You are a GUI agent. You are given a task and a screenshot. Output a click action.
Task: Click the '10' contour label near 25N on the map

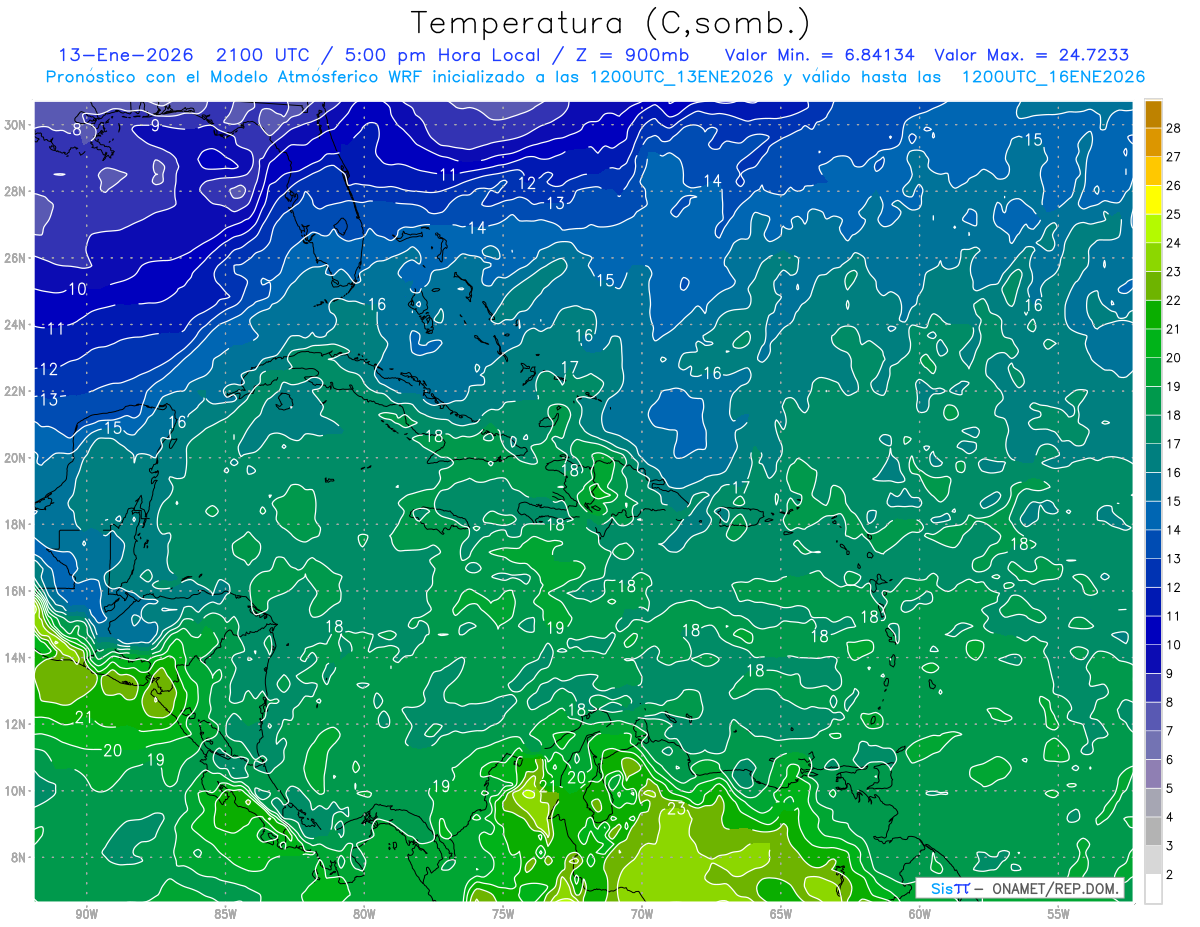tap(77, 289)
